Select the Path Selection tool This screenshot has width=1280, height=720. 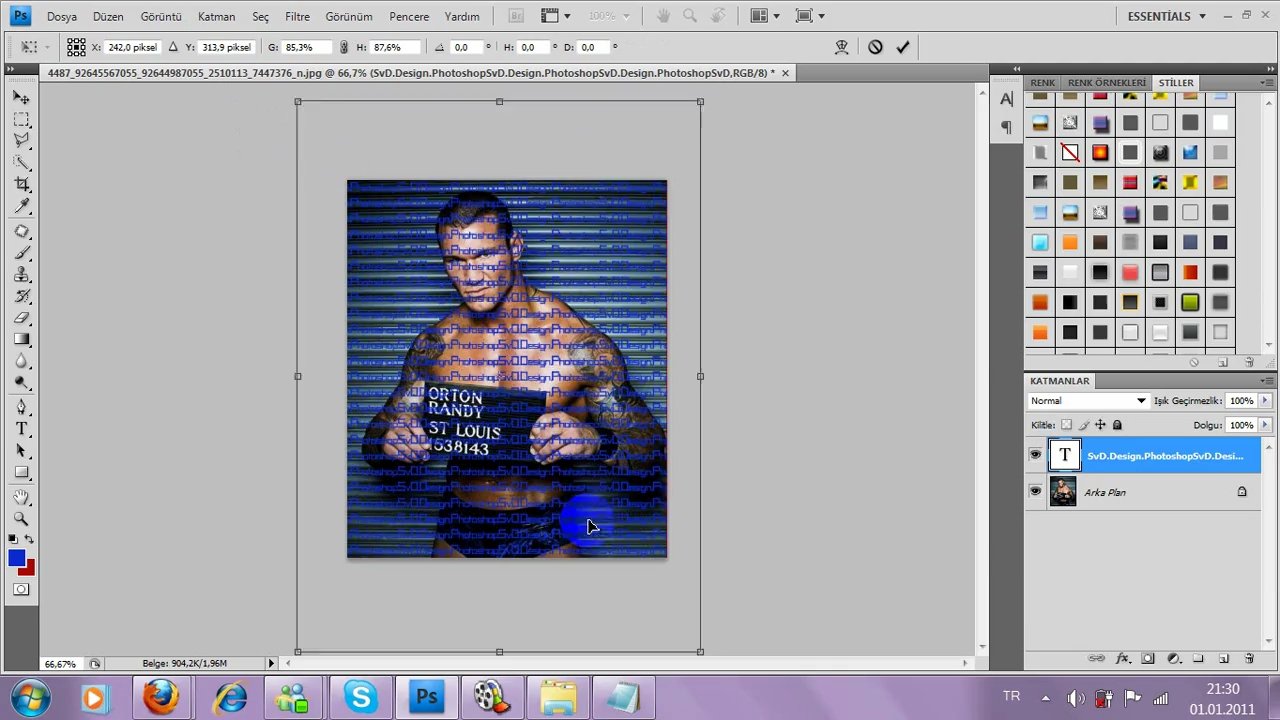pos(21,451)
